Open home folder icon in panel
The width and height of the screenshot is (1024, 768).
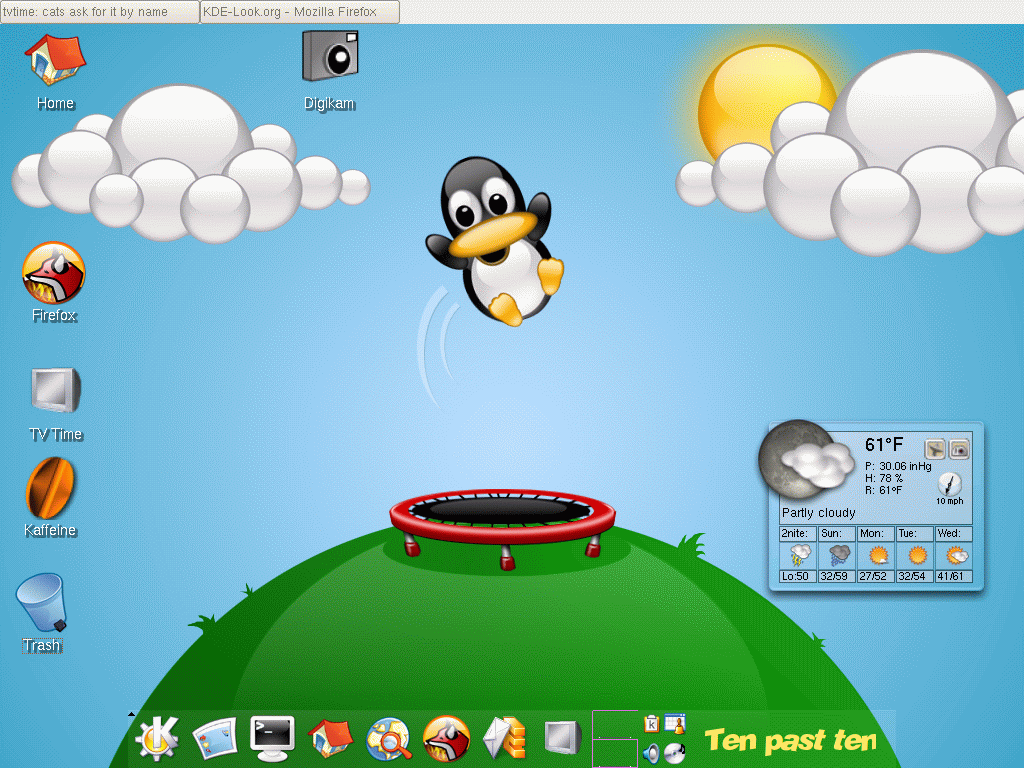(330, 739)
